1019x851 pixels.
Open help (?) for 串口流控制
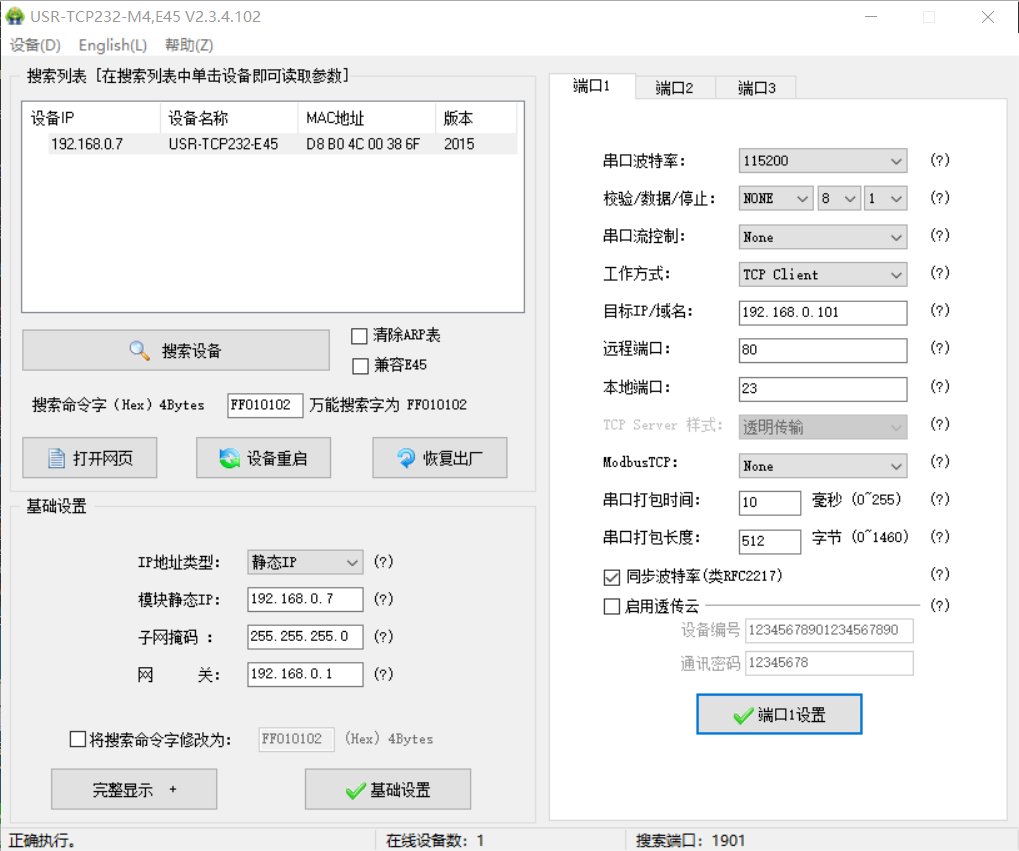940,235
